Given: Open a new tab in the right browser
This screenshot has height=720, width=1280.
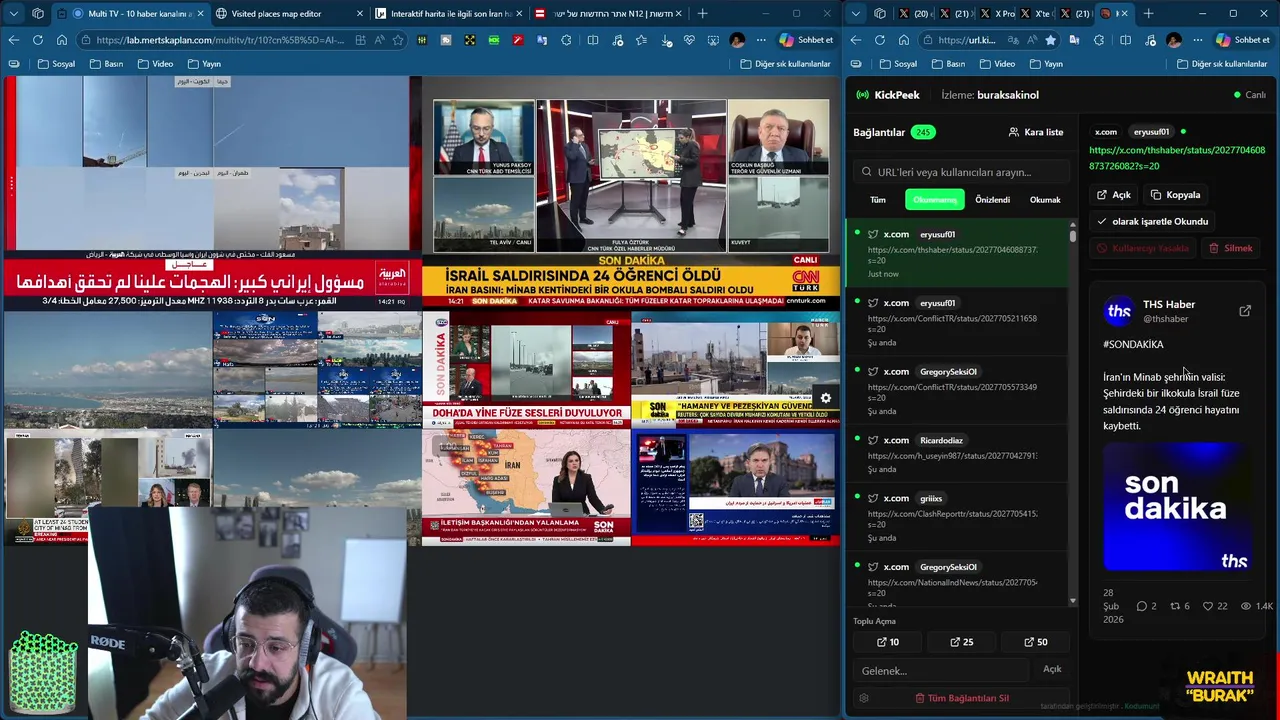Looking at the screenshot, I should (1148, 13).
